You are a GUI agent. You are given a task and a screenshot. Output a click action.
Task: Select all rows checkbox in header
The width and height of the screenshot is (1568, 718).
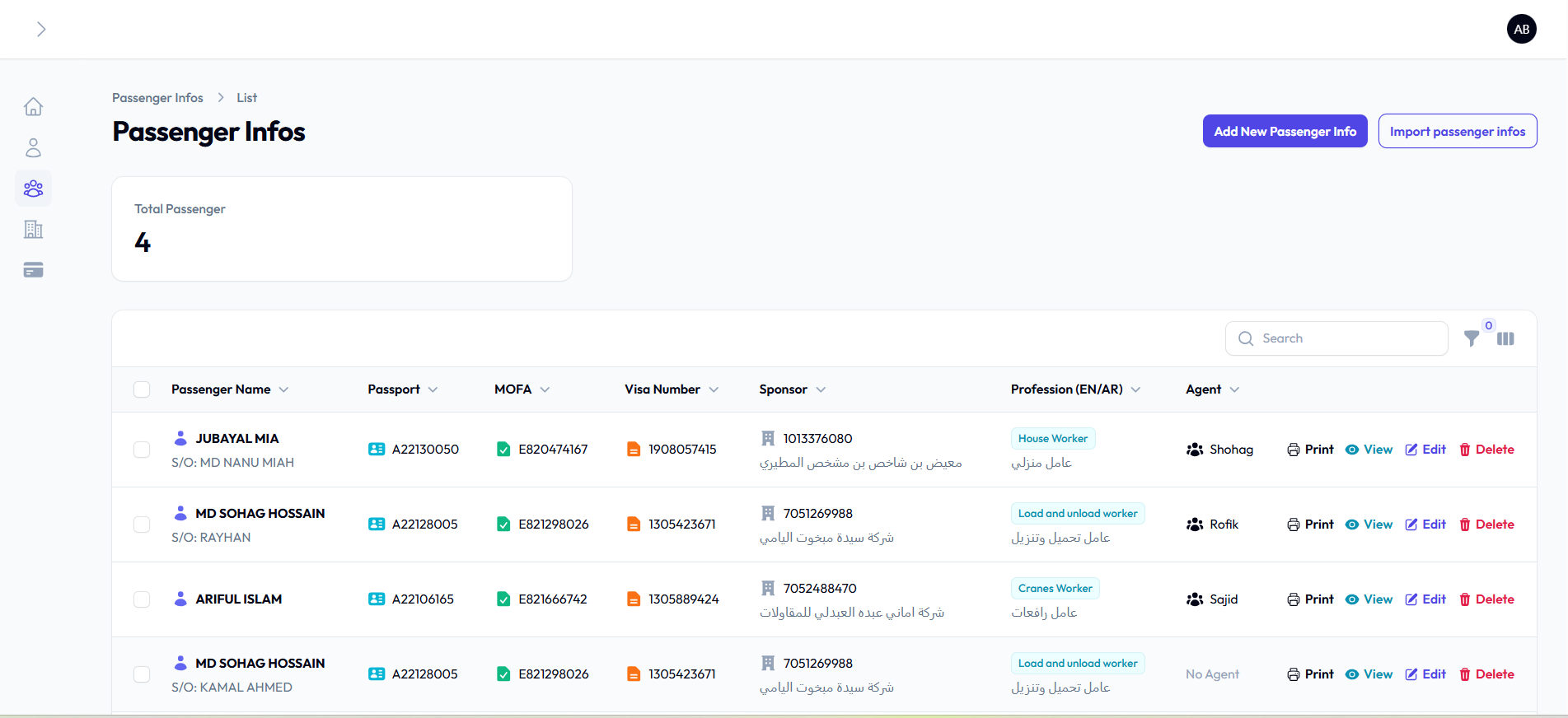click(x=142, y=389)
